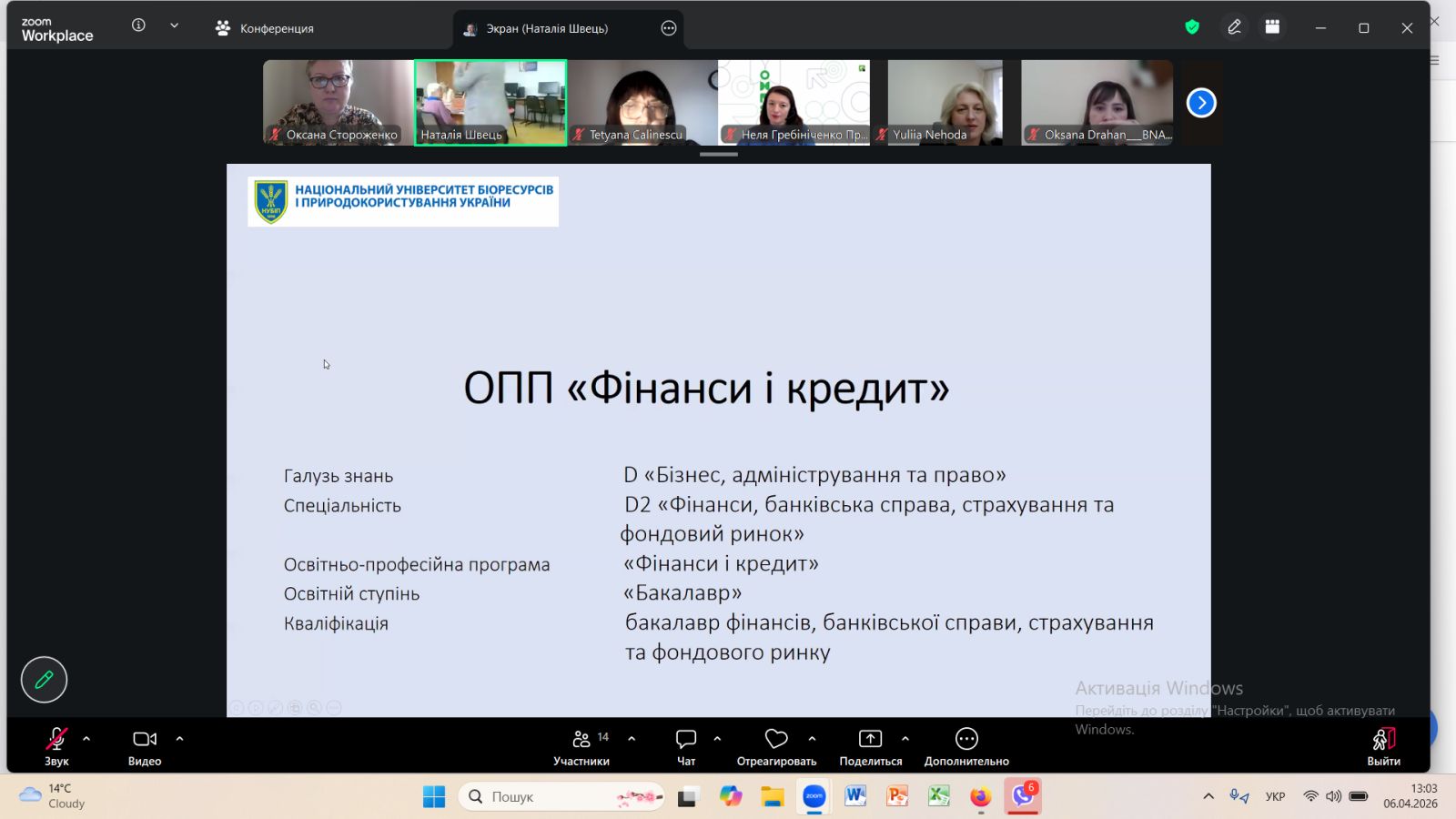The width and height of the screenshot is (1456, 819).
Task: Click the "Кваліфікація" label on the slide
Action: point(336,623)
